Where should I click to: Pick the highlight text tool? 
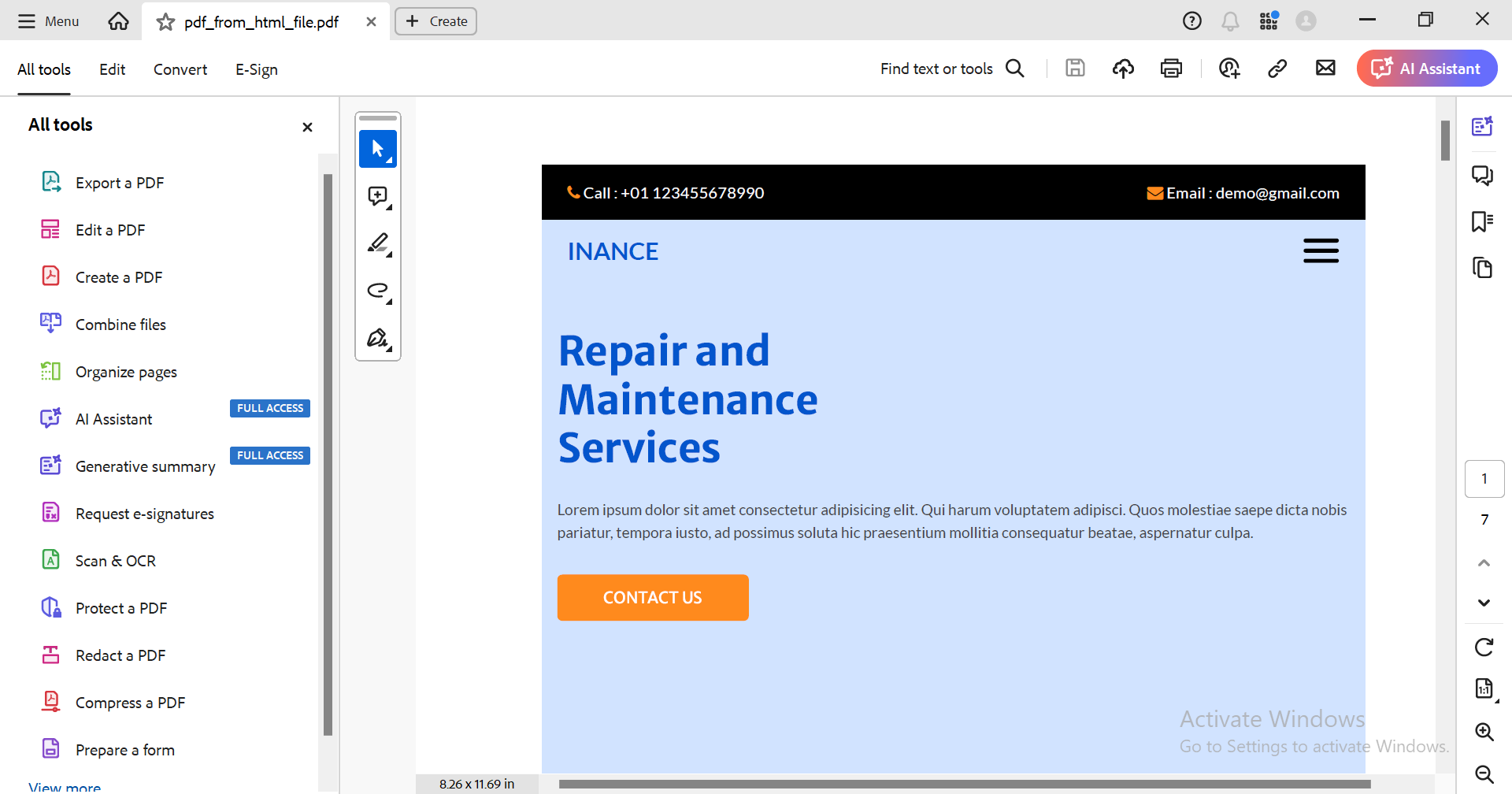pos(378,243)
